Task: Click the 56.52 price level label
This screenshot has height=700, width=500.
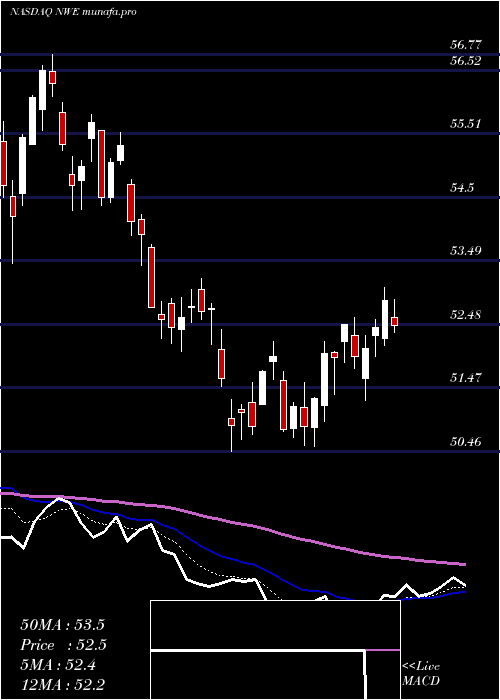Action: pos(466,61)
